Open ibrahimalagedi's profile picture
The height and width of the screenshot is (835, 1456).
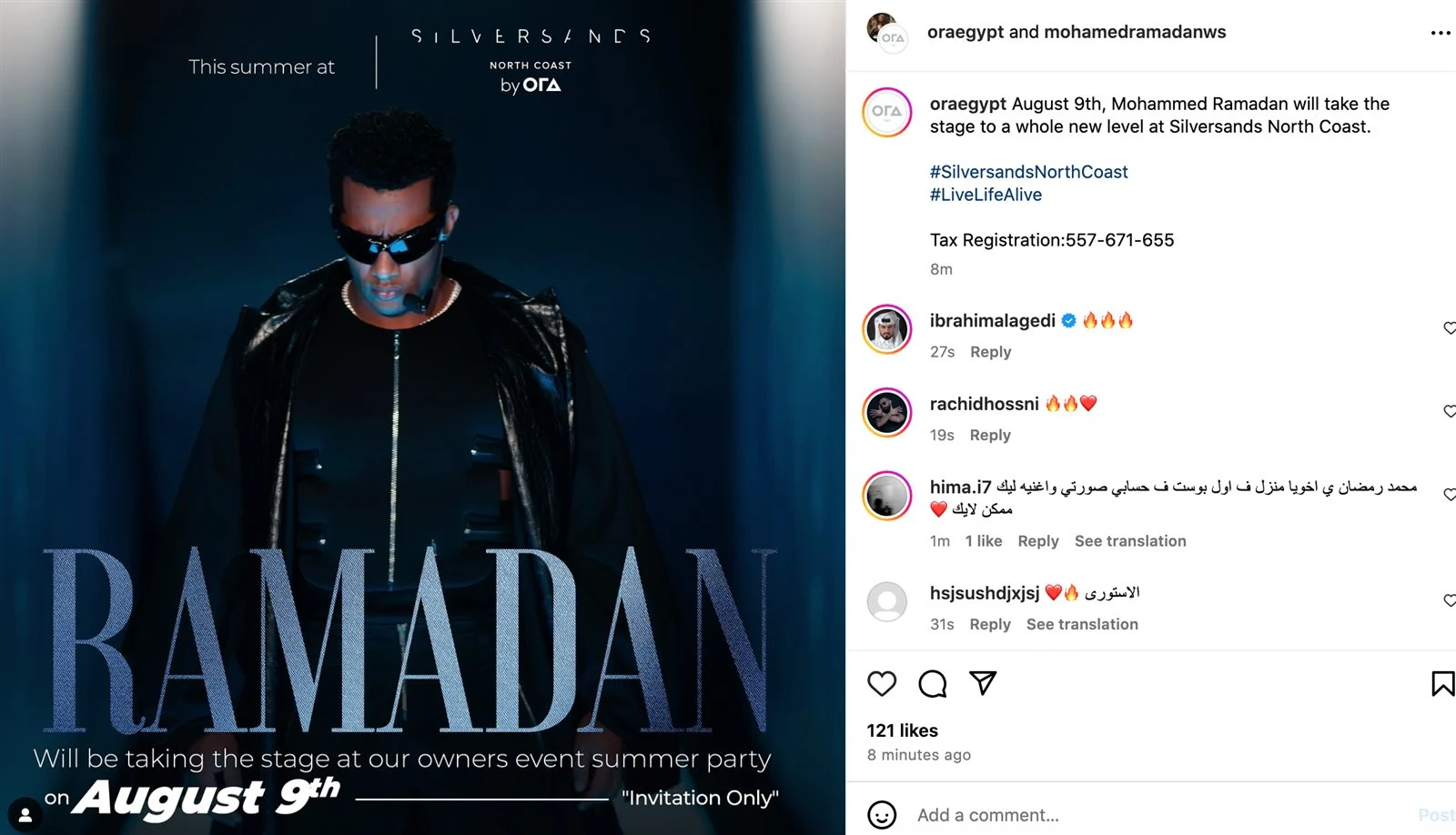coord(887,329)
